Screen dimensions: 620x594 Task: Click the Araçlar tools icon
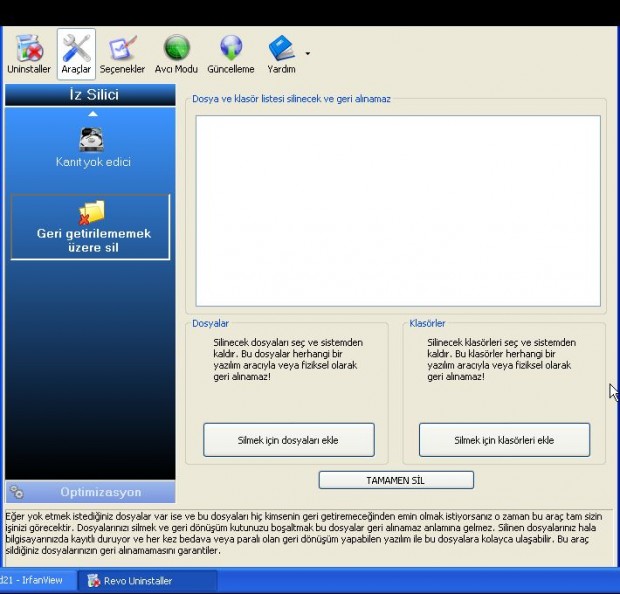[76, 53]
